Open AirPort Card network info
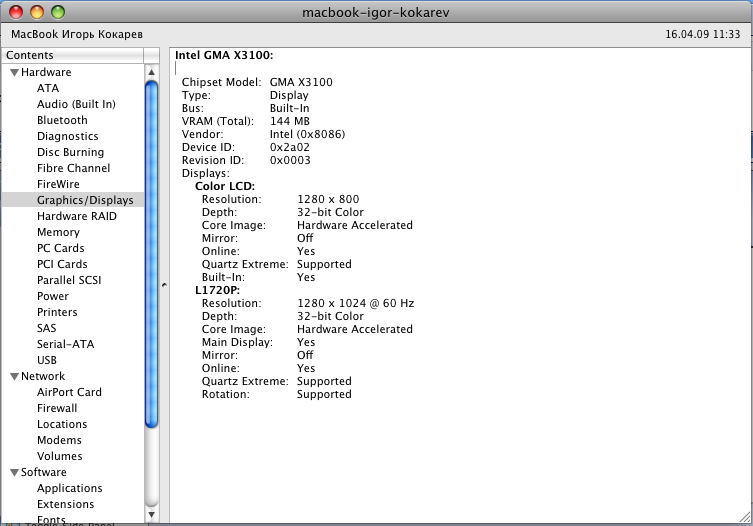This screenshot has height=526, width=753. click(69, 392)
